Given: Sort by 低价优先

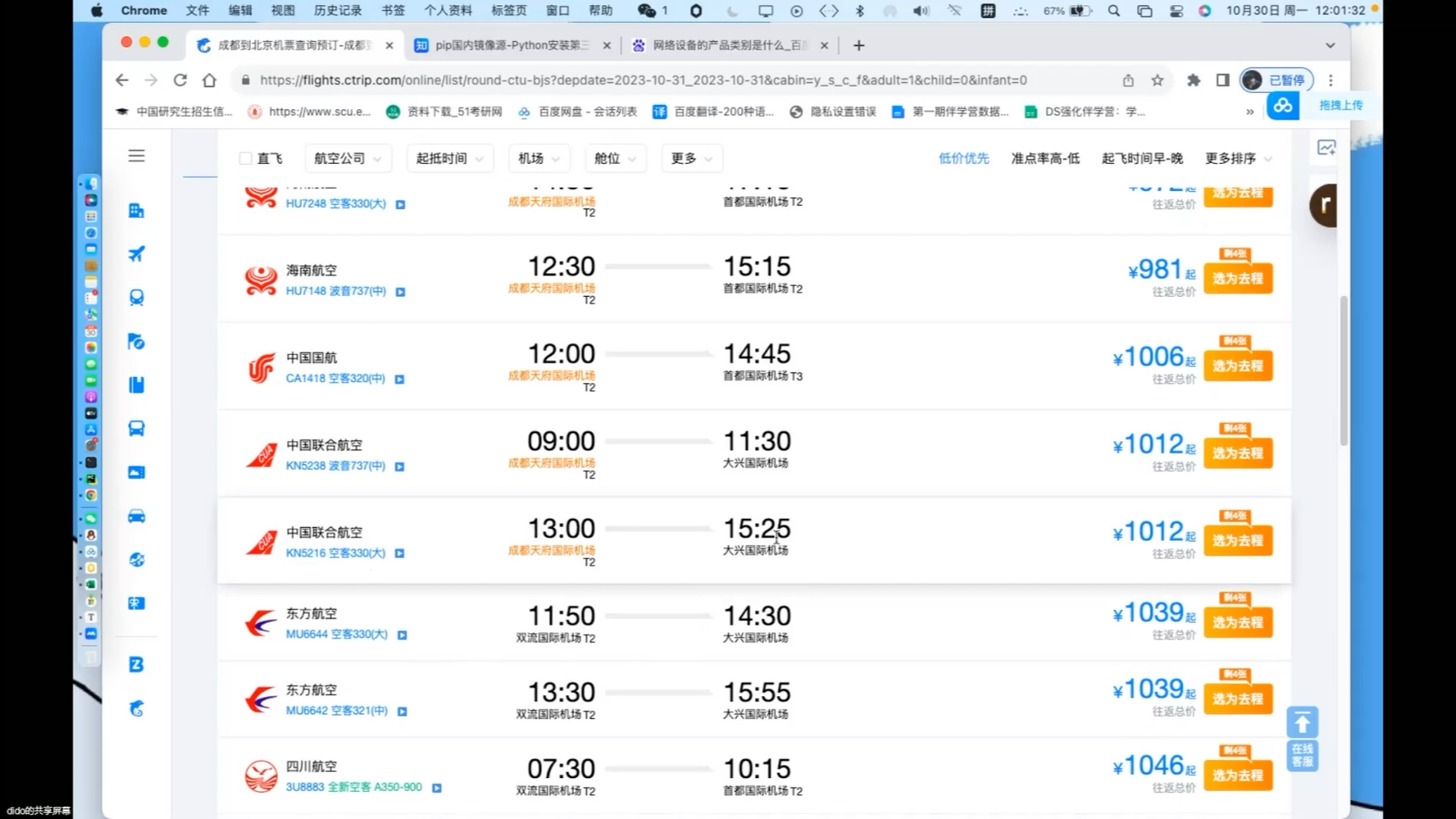Looking at the screenshot, I should (x=964, y=159).
